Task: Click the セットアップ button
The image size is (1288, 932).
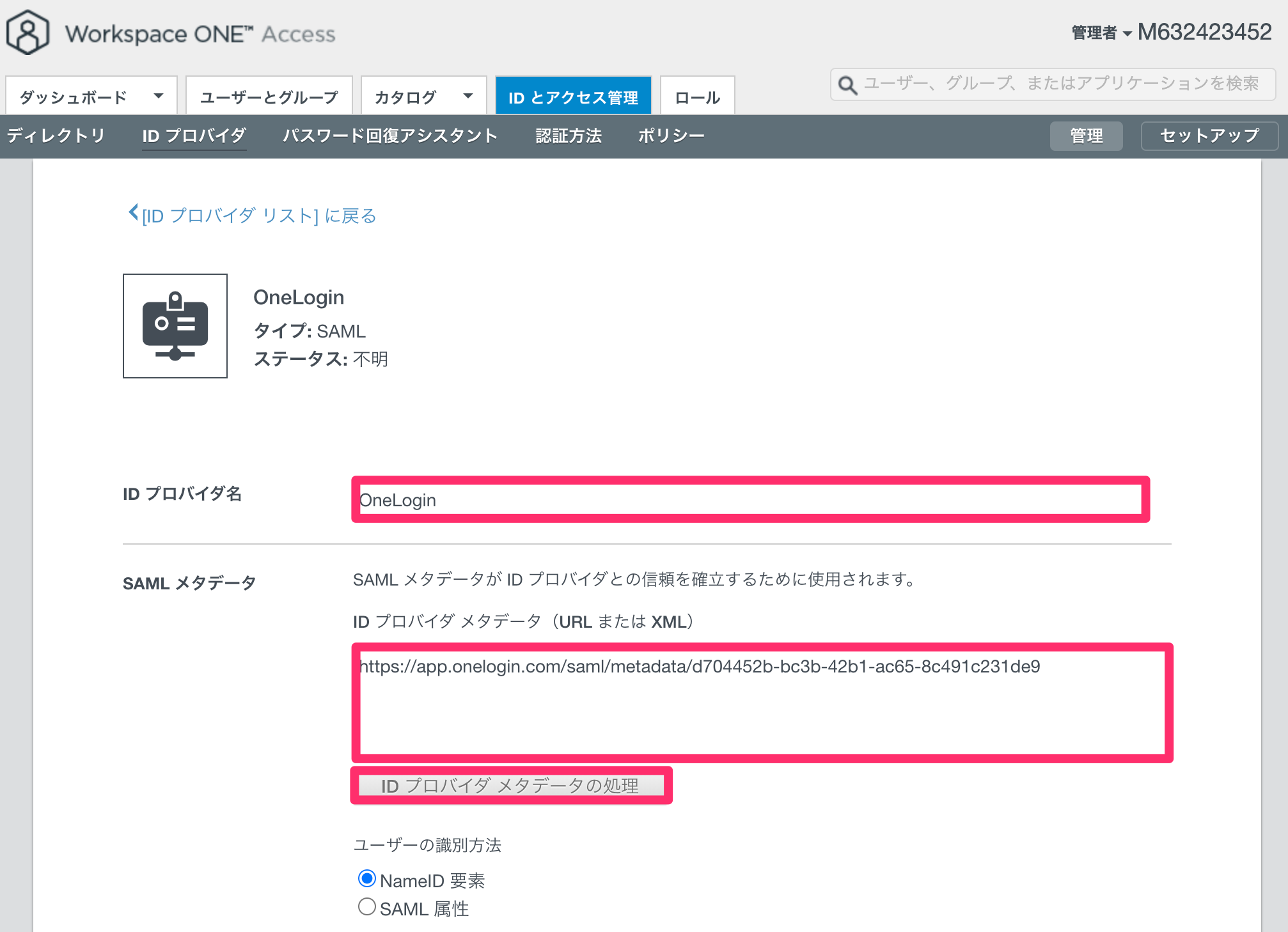Action: [x=1210, y=136]
